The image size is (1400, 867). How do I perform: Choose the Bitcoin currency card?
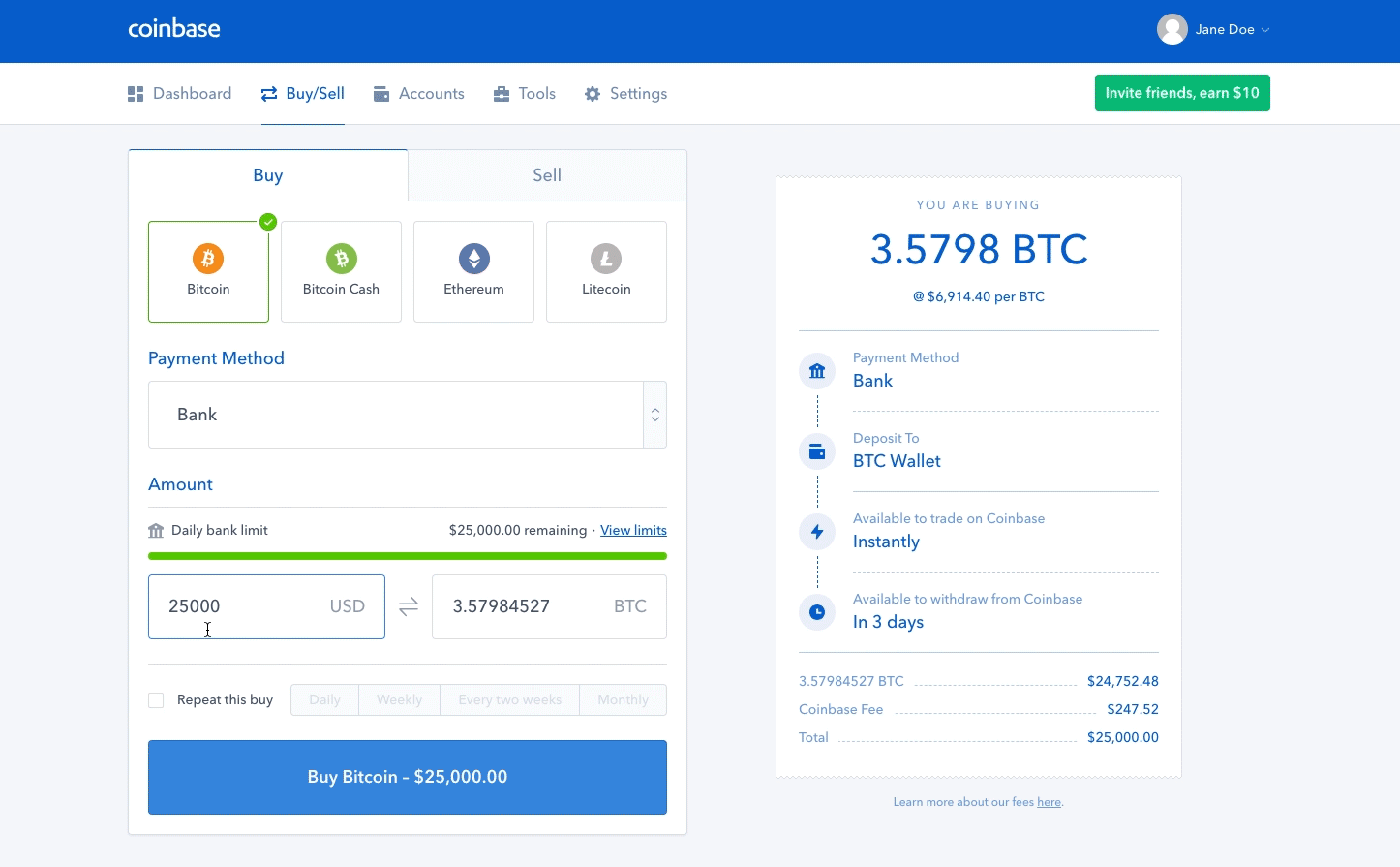click(208, 271)
